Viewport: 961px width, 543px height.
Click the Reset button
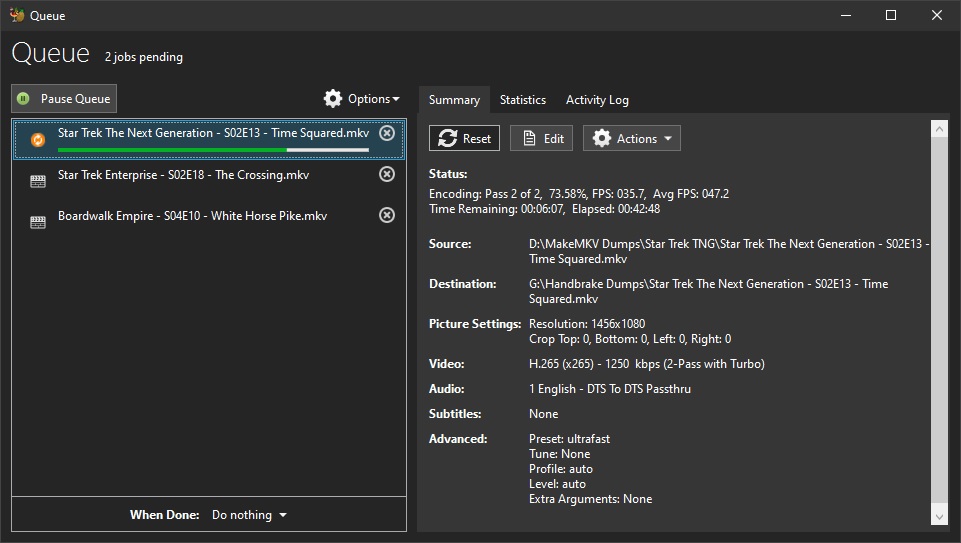[465, 139]
